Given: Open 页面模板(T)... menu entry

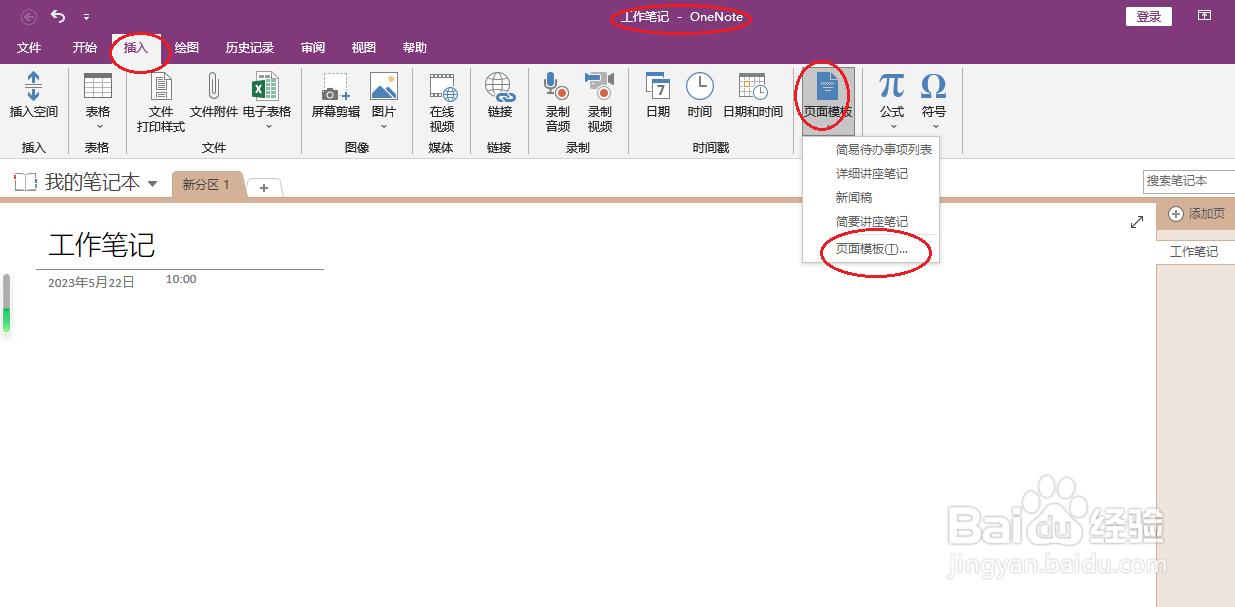Looking at the screenshot, I should point(871,249).
